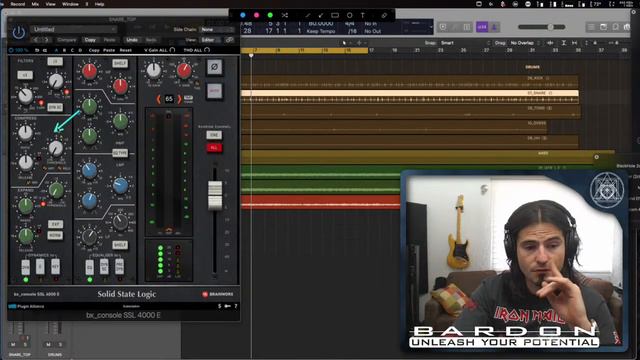
Task: Click the key license icon in plugin footer
Action: (227, 306)
